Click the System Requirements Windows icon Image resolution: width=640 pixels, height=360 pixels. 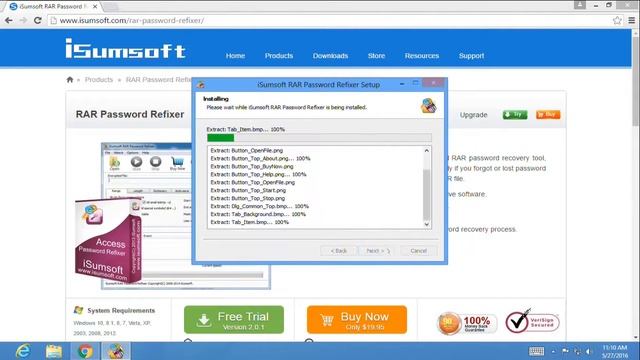78,311
